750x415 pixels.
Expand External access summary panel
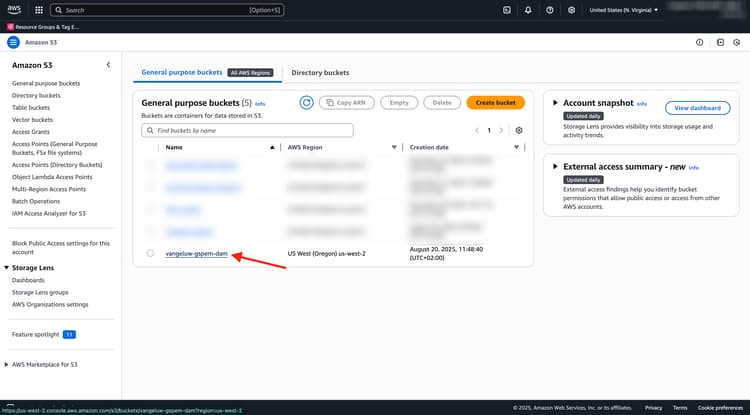click(555, 166)
